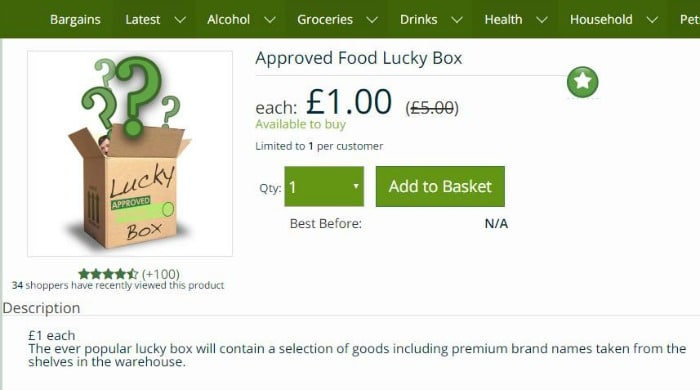
Task: Expand the Latest menu chevron
Action: click(180, 20)
